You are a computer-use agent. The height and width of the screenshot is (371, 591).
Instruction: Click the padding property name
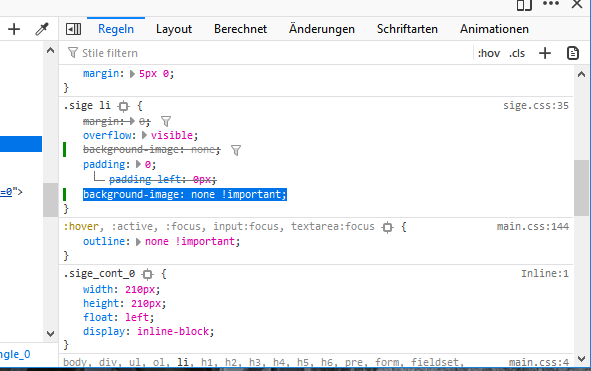[x=104, y=164]
